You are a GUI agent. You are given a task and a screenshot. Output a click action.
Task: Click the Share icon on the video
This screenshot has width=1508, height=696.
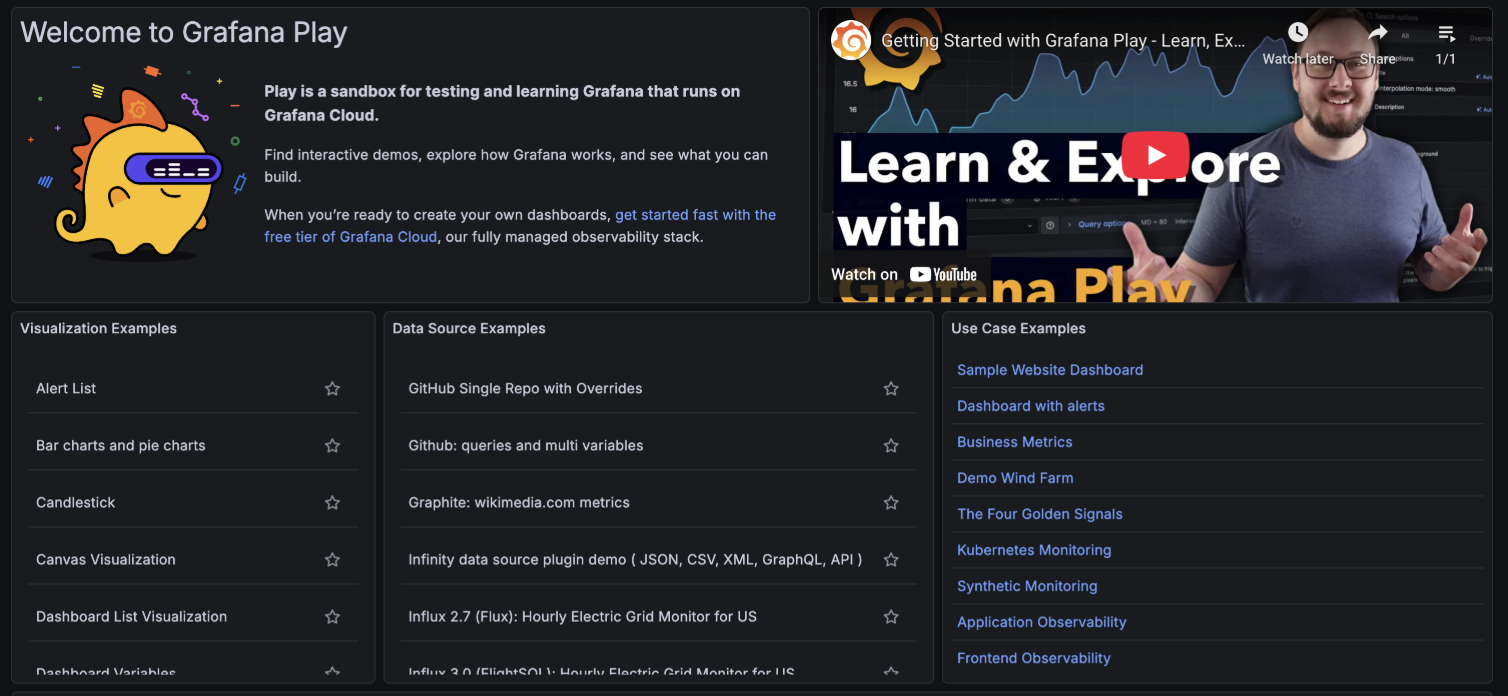1377,31
